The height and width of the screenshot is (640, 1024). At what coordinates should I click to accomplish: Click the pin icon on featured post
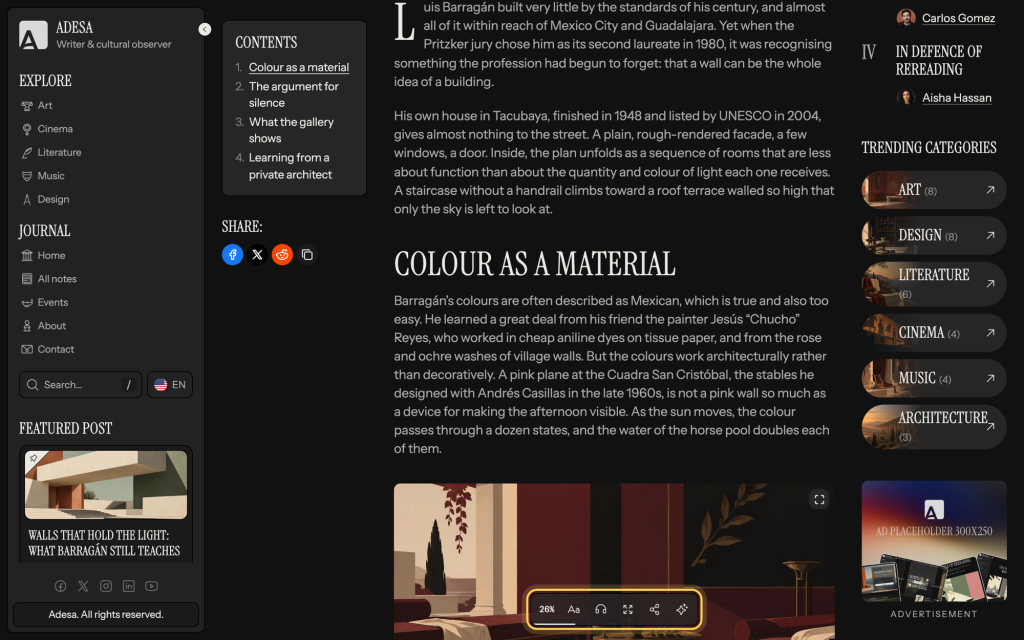click(33, 458)
